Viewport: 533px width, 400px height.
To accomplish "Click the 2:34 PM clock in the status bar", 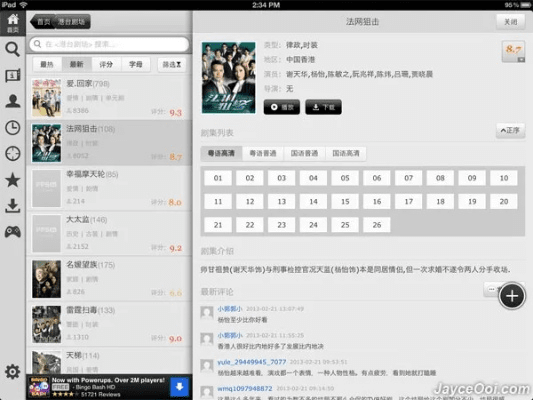I will 266,5.
